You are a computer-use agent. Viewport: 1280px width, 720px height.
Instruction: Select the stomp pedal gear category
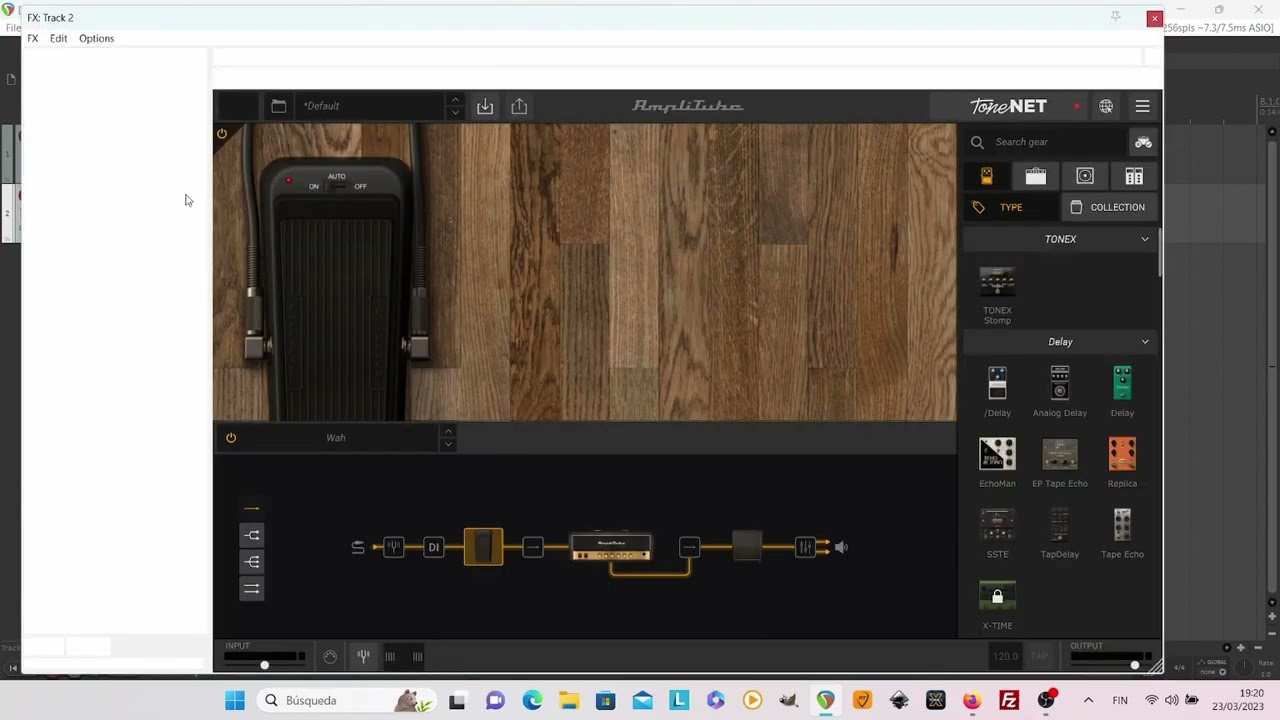point(986,176)
